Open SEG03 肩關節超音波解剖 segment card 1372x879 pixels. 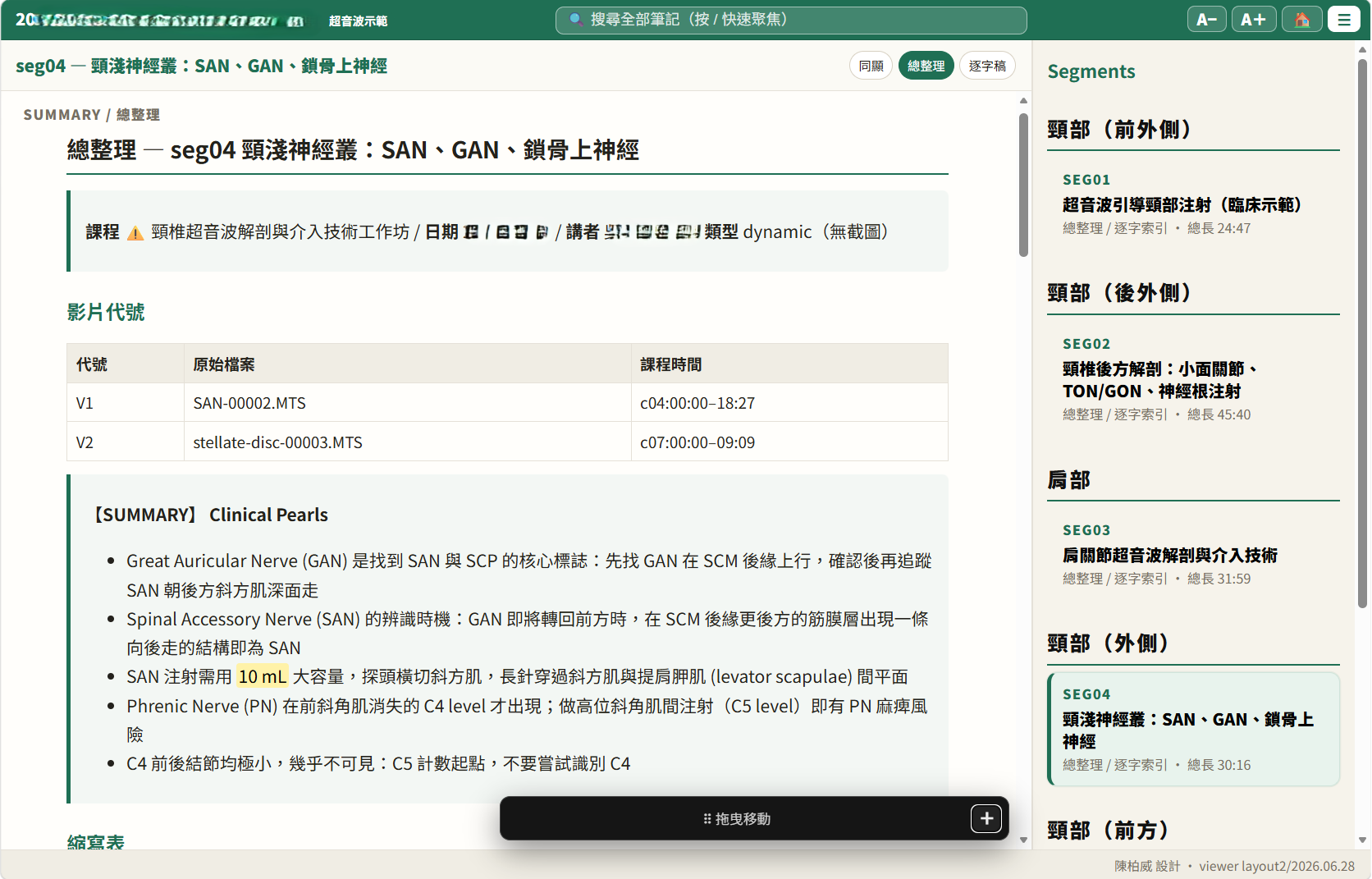point(1193,555)
